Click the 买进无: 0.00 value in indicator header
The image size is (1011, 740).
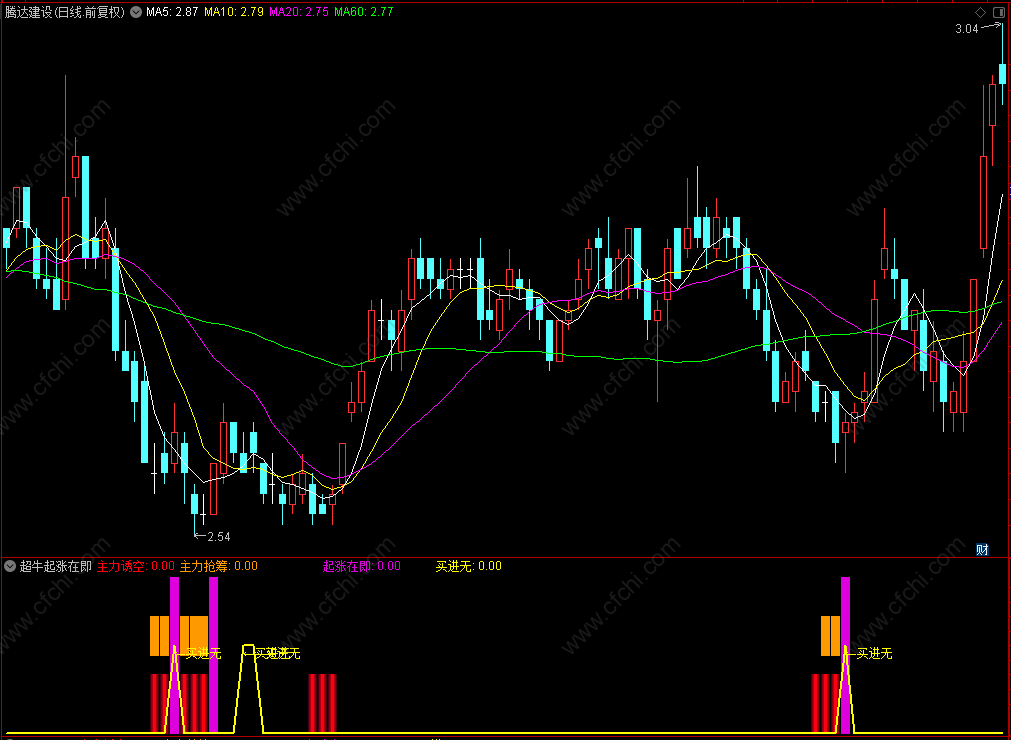tap(469, 566)
